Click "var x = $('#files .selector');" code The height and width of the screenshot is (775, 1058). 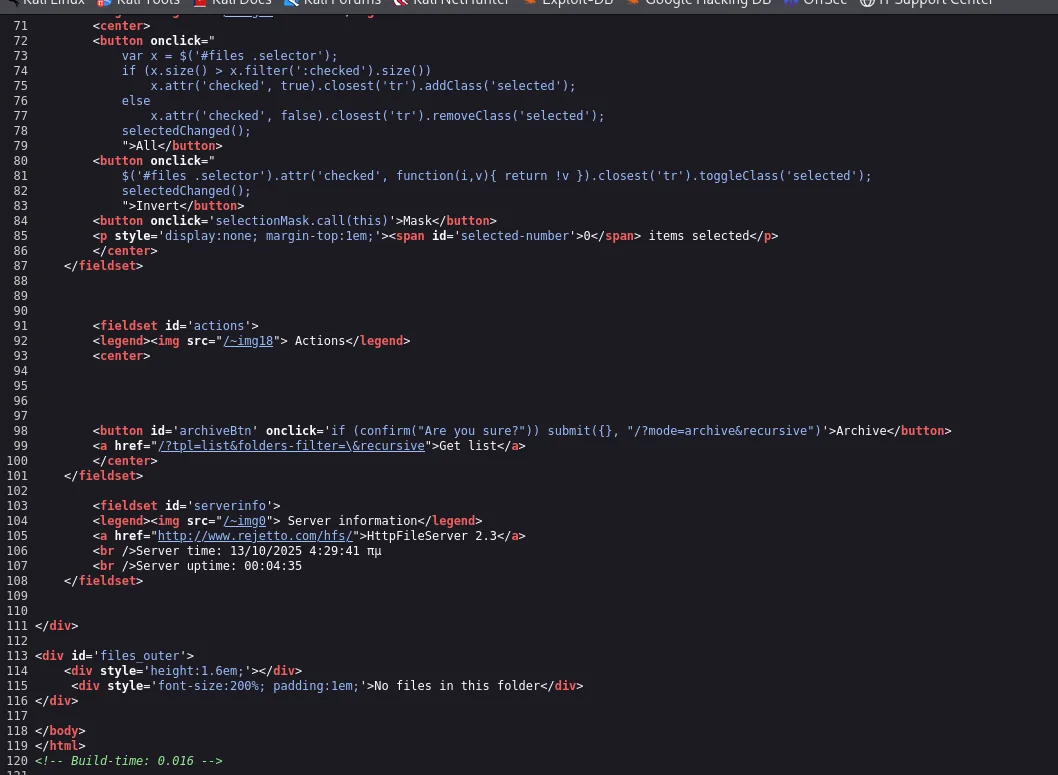tap(230, 56)
